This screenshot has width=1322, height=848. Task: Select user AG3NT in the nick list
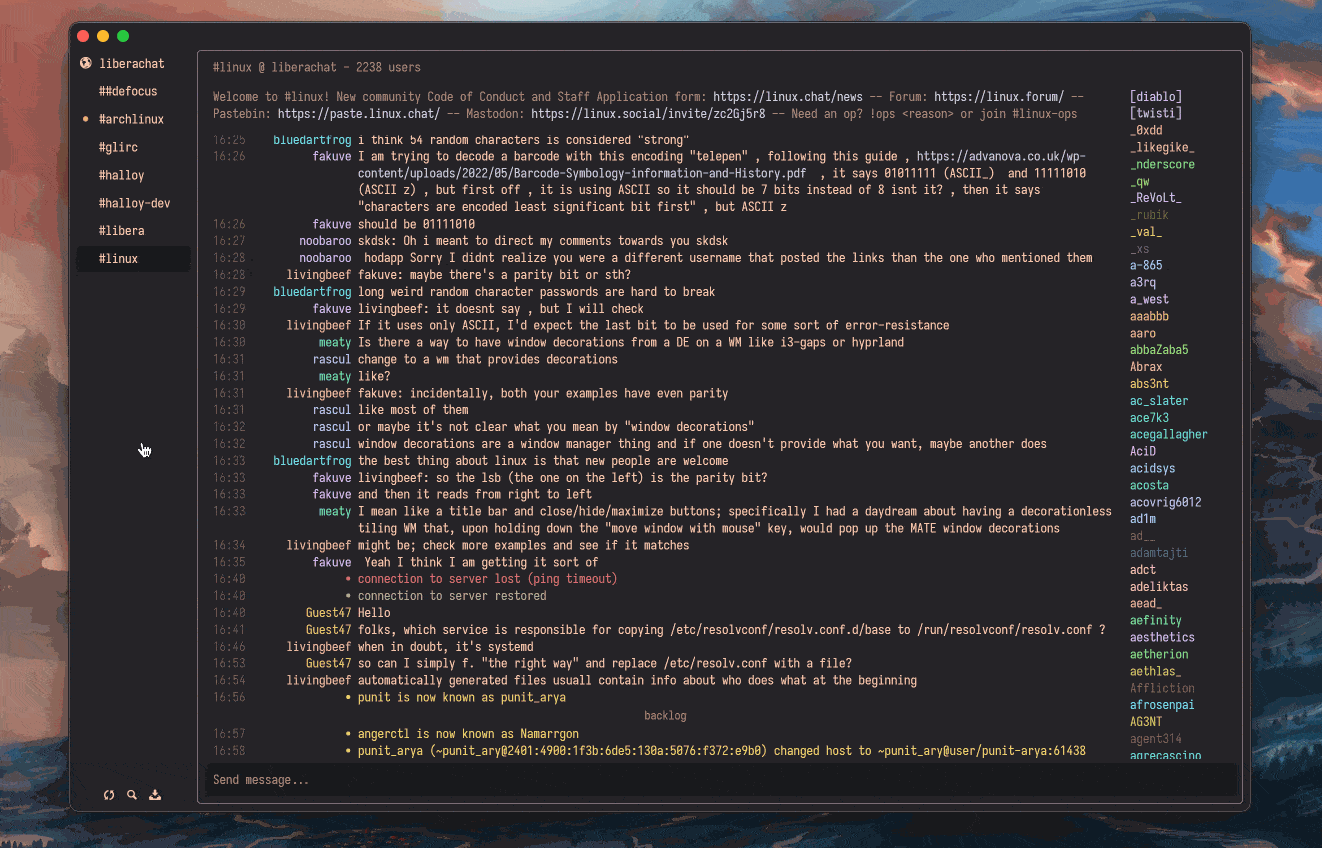[x=1146, y=722]
